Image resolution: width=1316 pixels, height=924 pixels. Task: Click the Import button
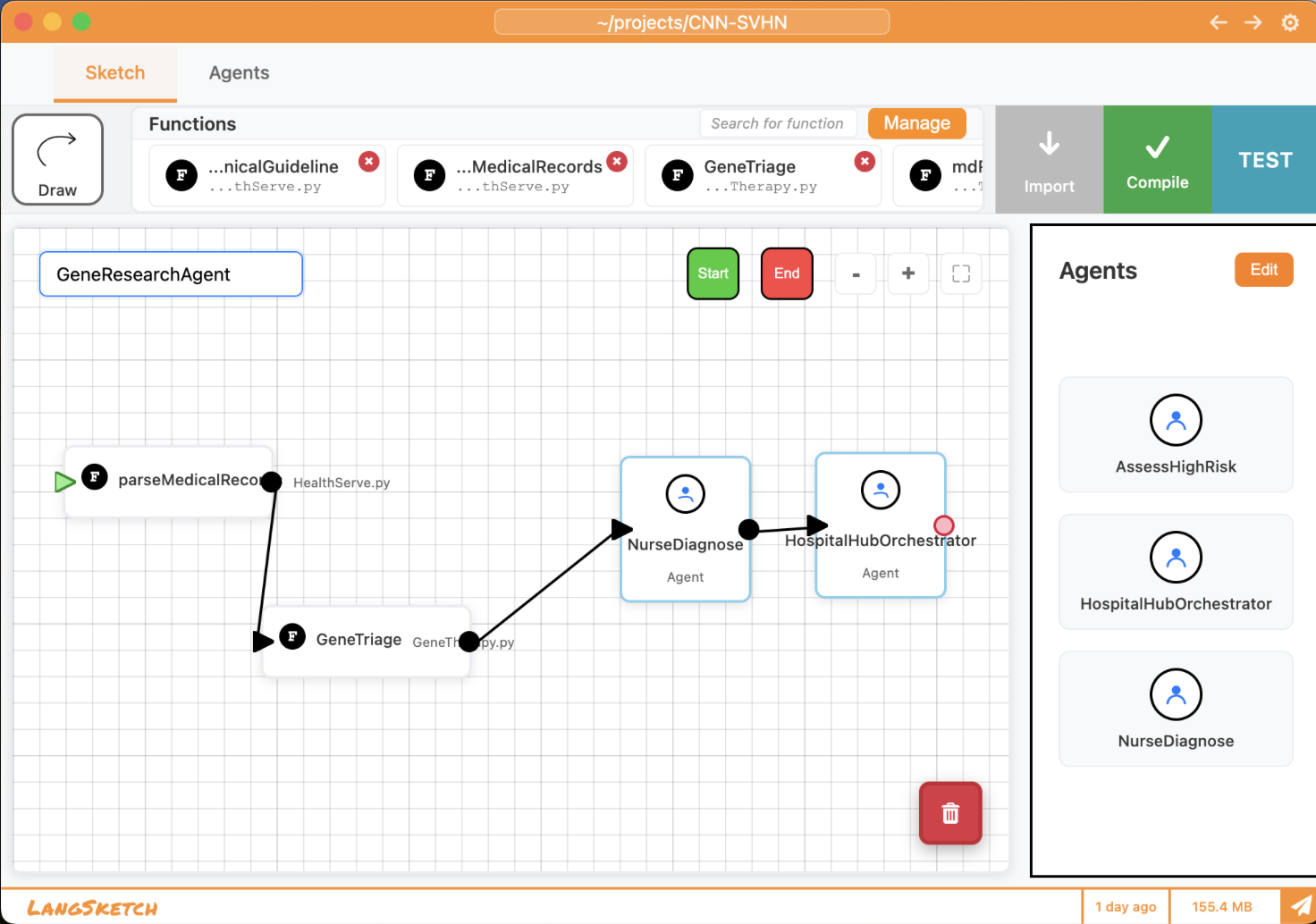1049,160
